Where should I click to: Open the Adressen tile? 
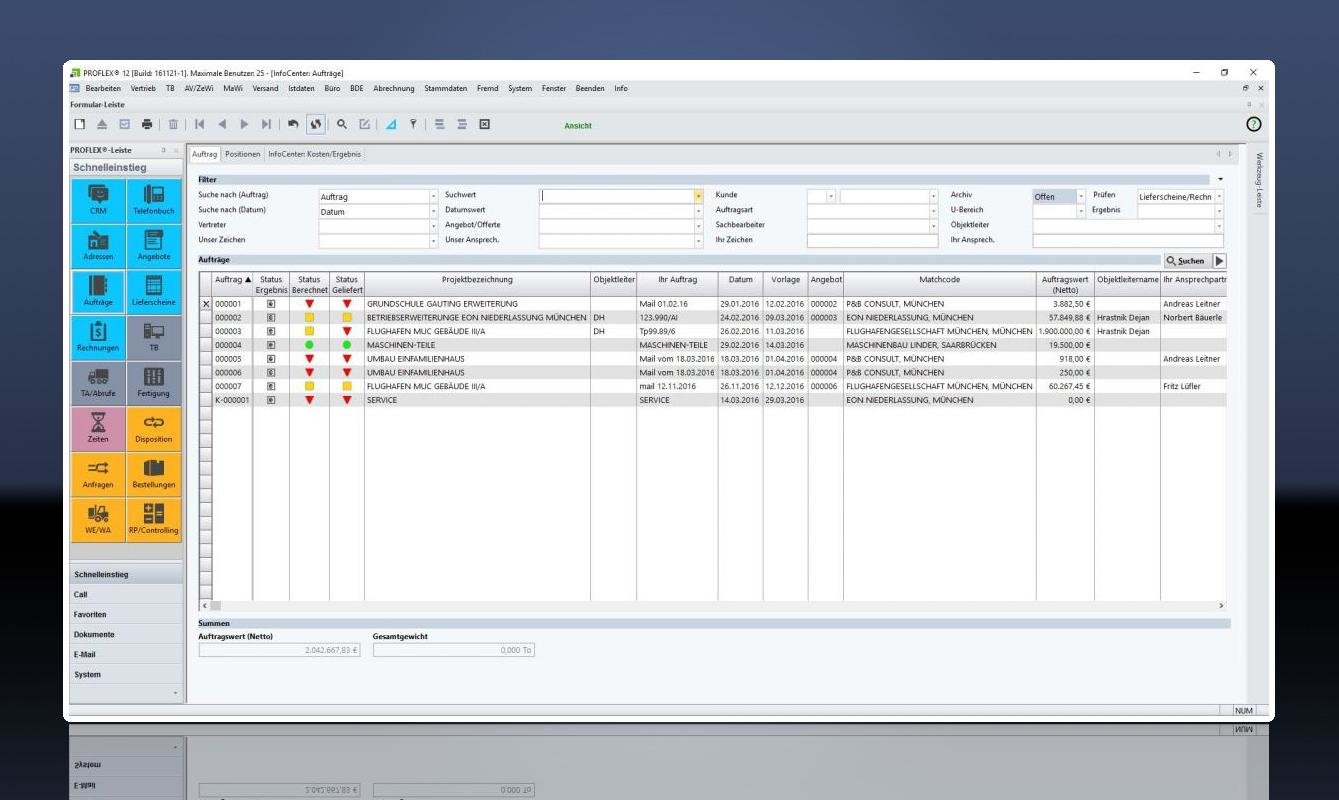tap(99, 246)
